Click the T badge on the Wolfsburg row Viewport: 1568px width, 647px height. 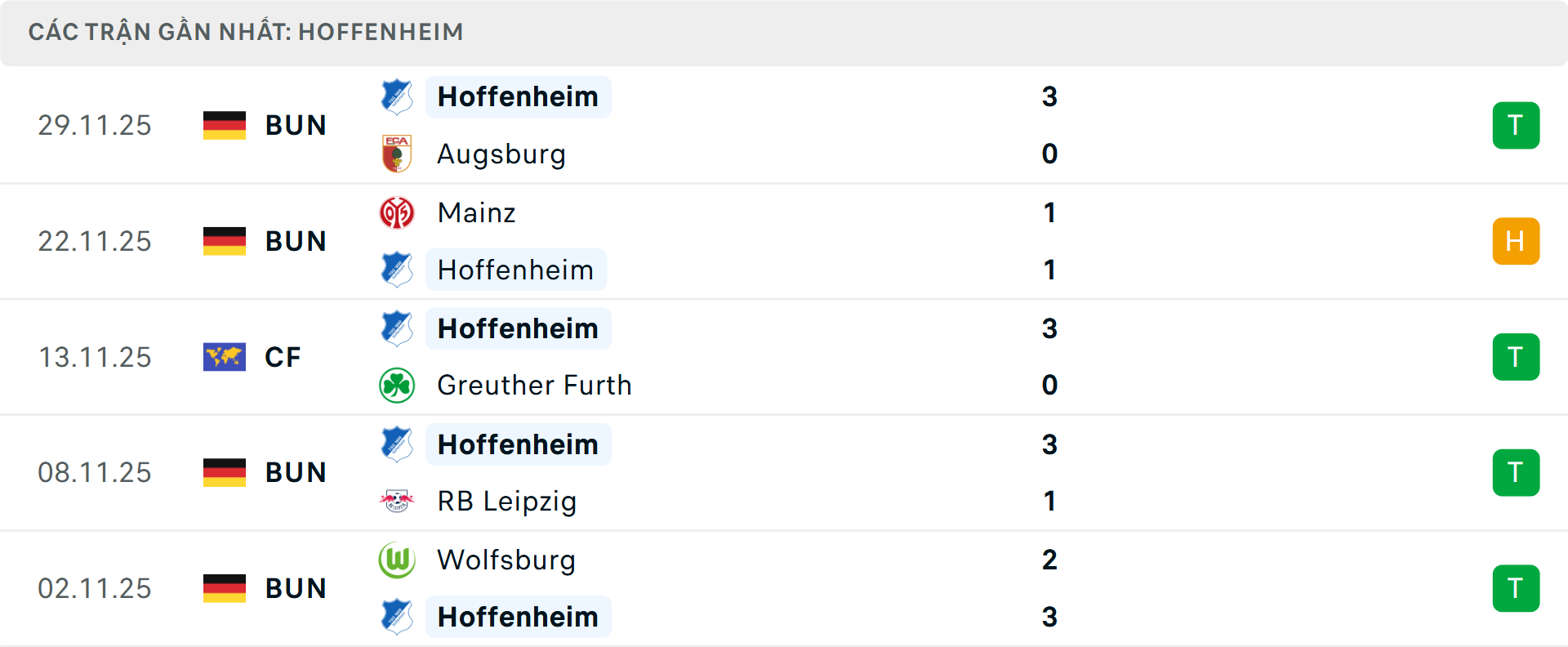(1516, 588)
